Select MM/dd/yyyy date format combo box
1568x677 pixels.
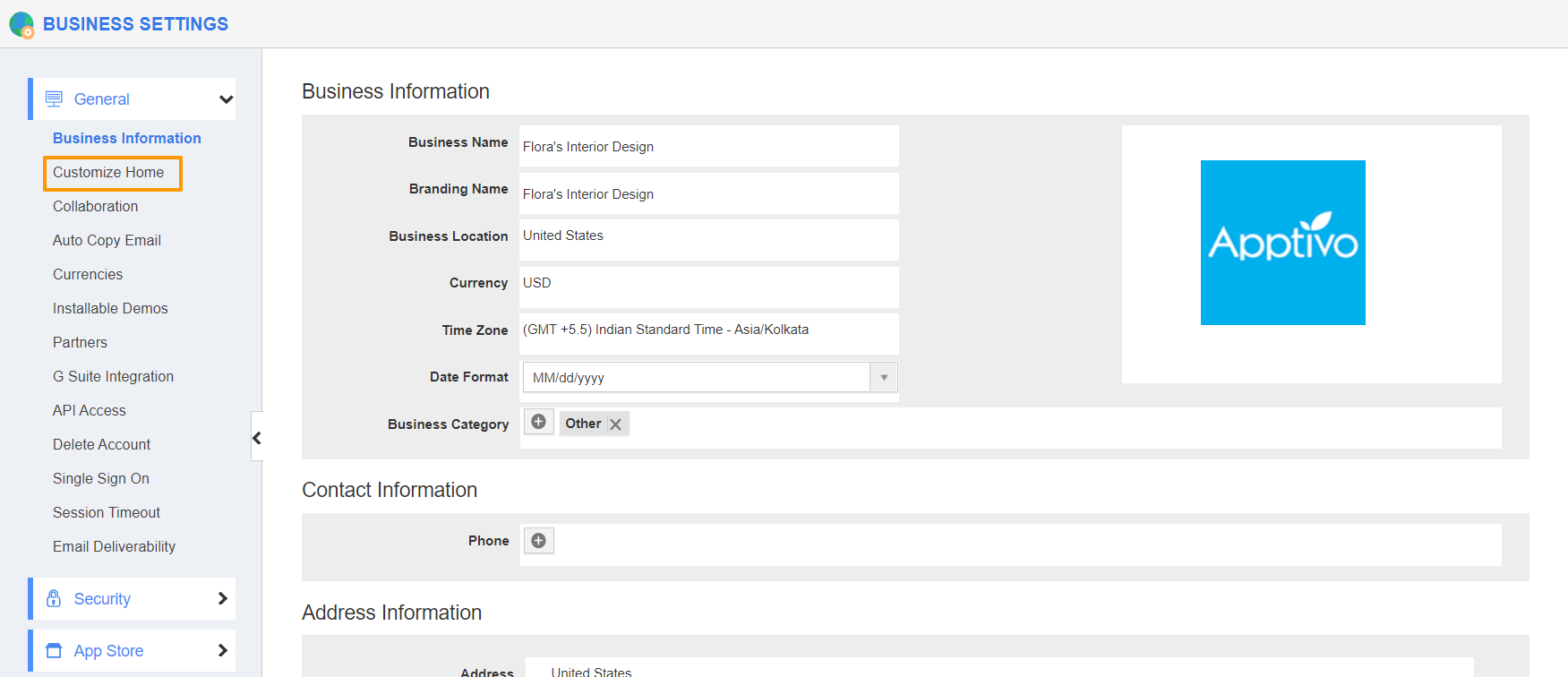pos(710,377)
